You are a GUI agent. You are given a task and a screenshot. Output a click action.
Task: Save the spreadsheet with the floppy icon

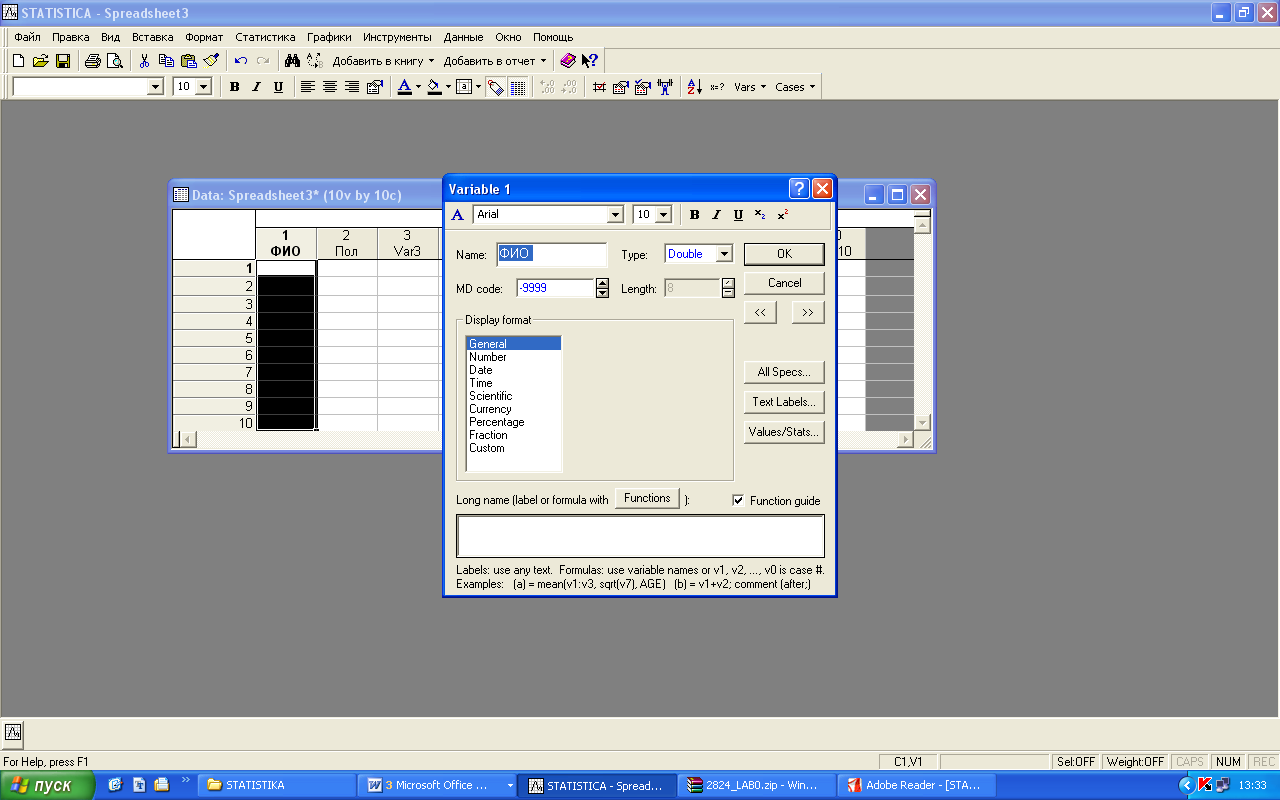point(62,61)
